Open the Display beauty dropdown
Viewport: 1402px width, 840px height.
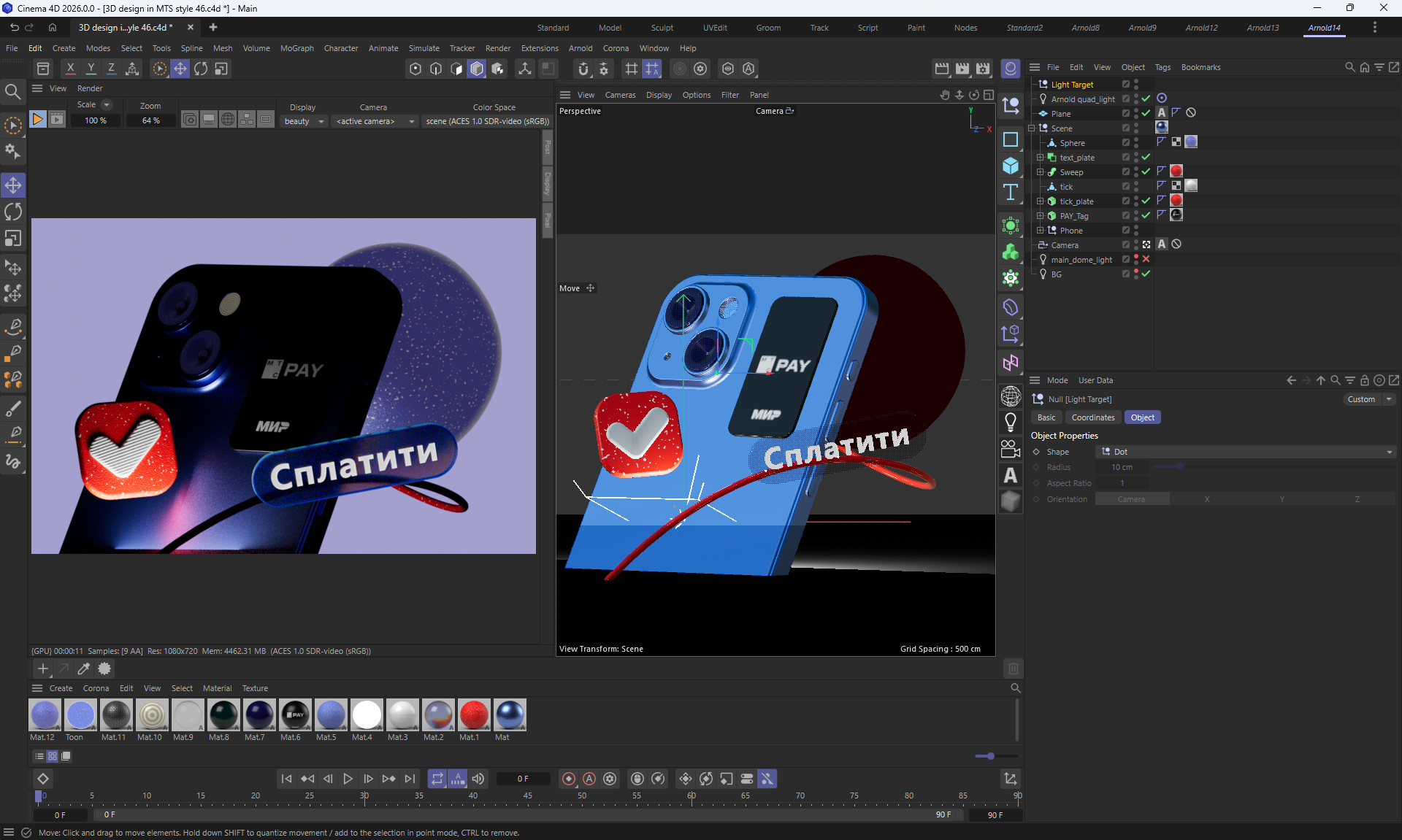coord(304,121)
